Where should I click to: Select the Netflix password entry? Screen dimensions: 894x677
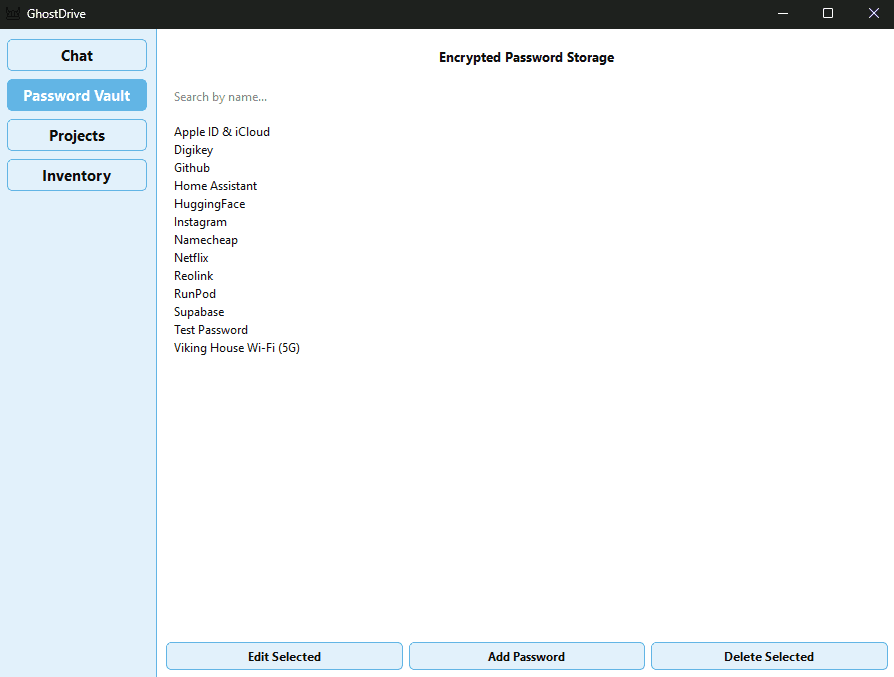point(191,257)
